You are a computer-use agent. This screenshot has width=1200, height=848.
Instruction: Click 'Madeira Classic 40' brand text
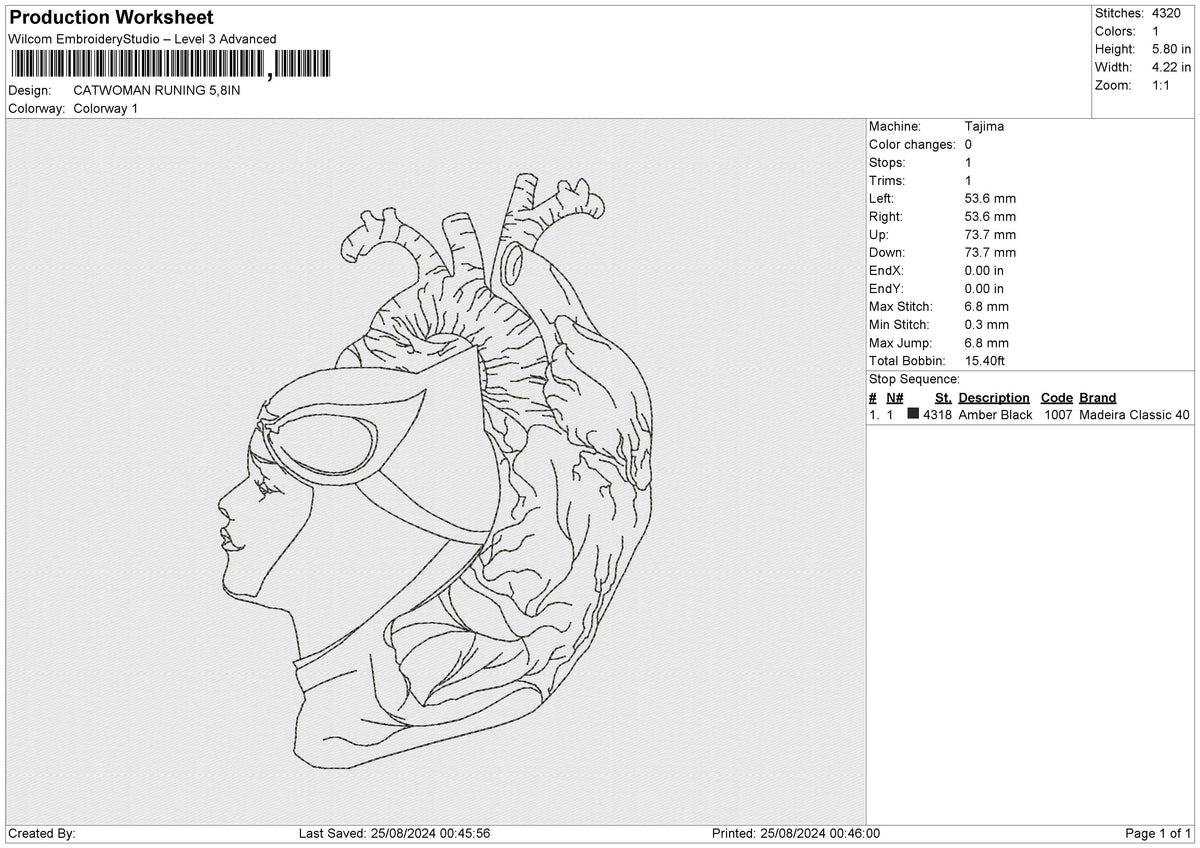coord(1135,415)
